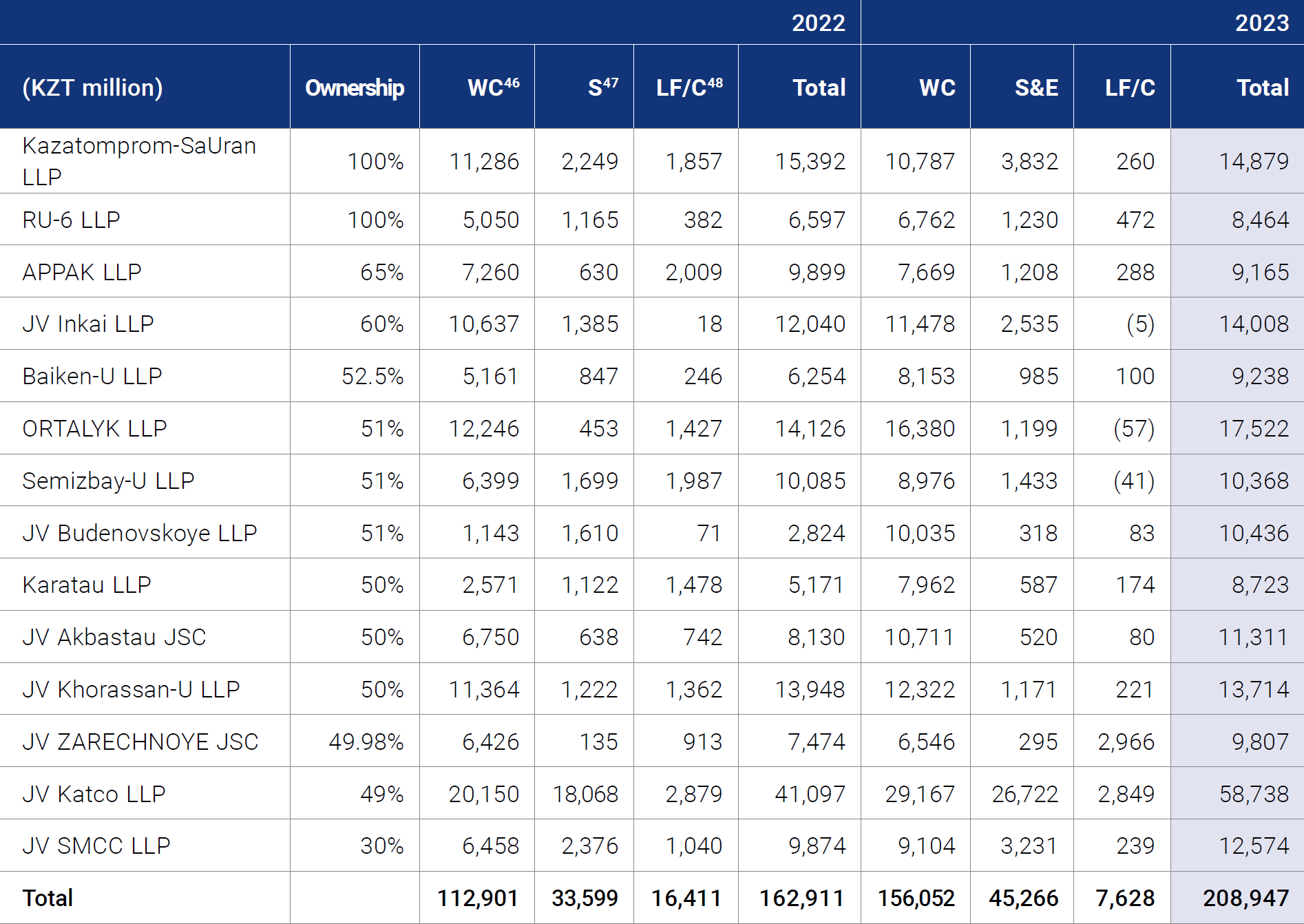The height and width of the screenshot is (924, 1304).
Task: Select the 65% ownership value for APPAK
Action: coord(382,272)
